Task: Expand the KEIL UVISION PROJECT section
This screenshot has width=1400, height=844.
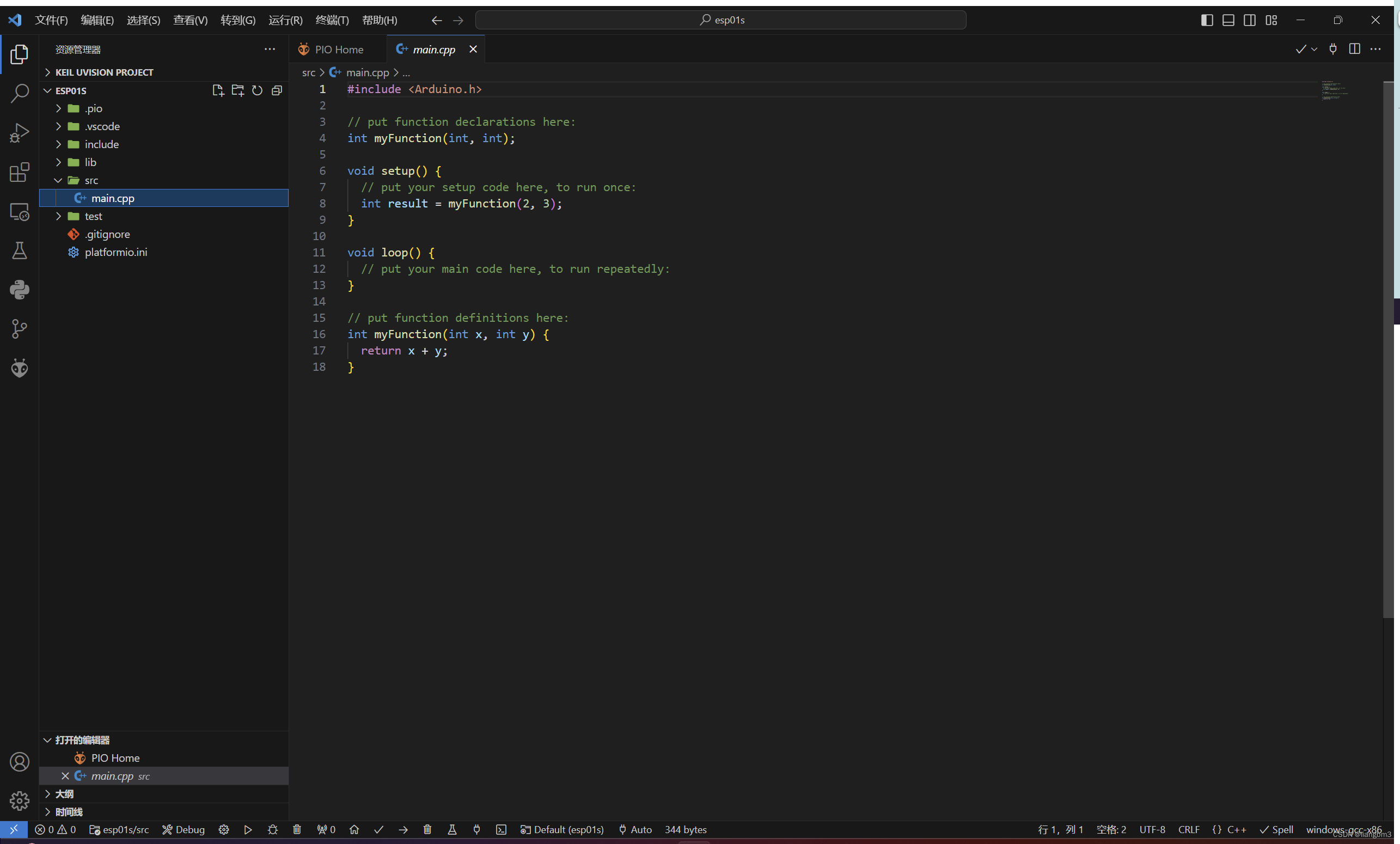Action: [104, 72]
